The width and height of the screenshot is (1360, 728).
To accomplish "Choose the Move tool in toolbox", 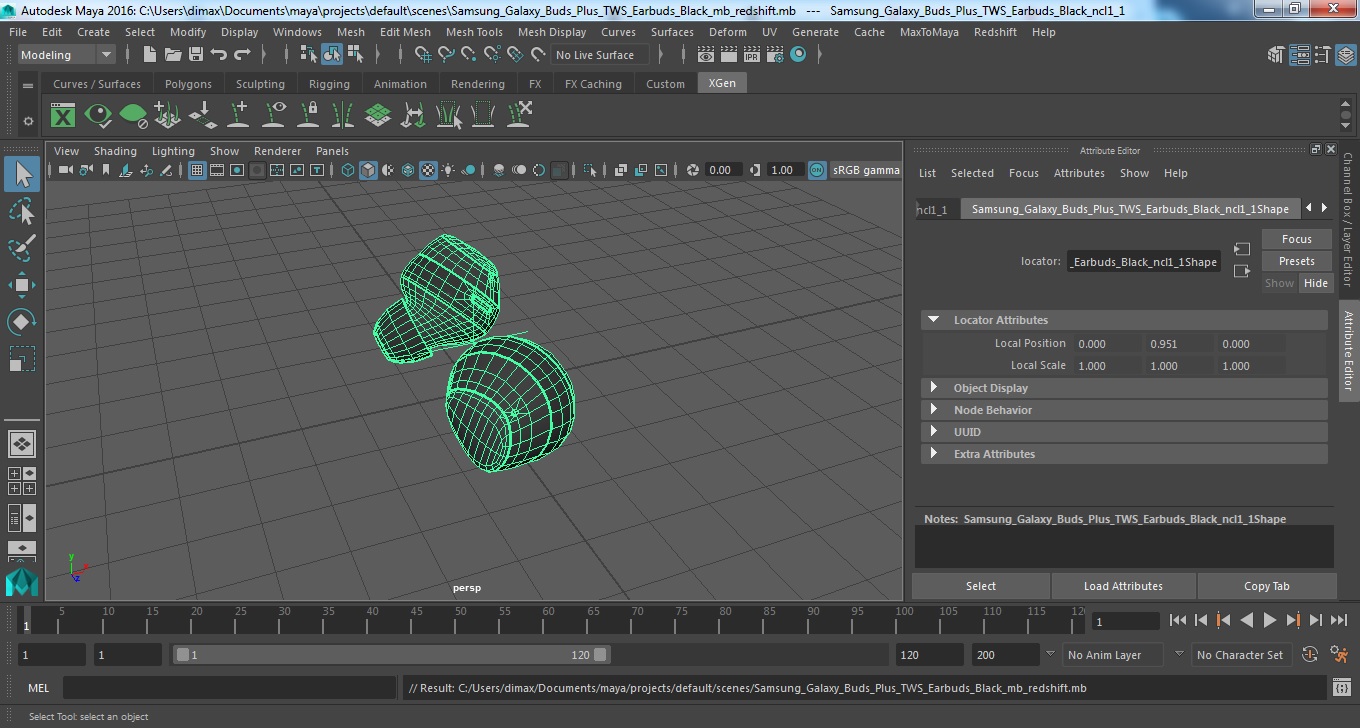I will pyautogui.click(x=22, y=285).
